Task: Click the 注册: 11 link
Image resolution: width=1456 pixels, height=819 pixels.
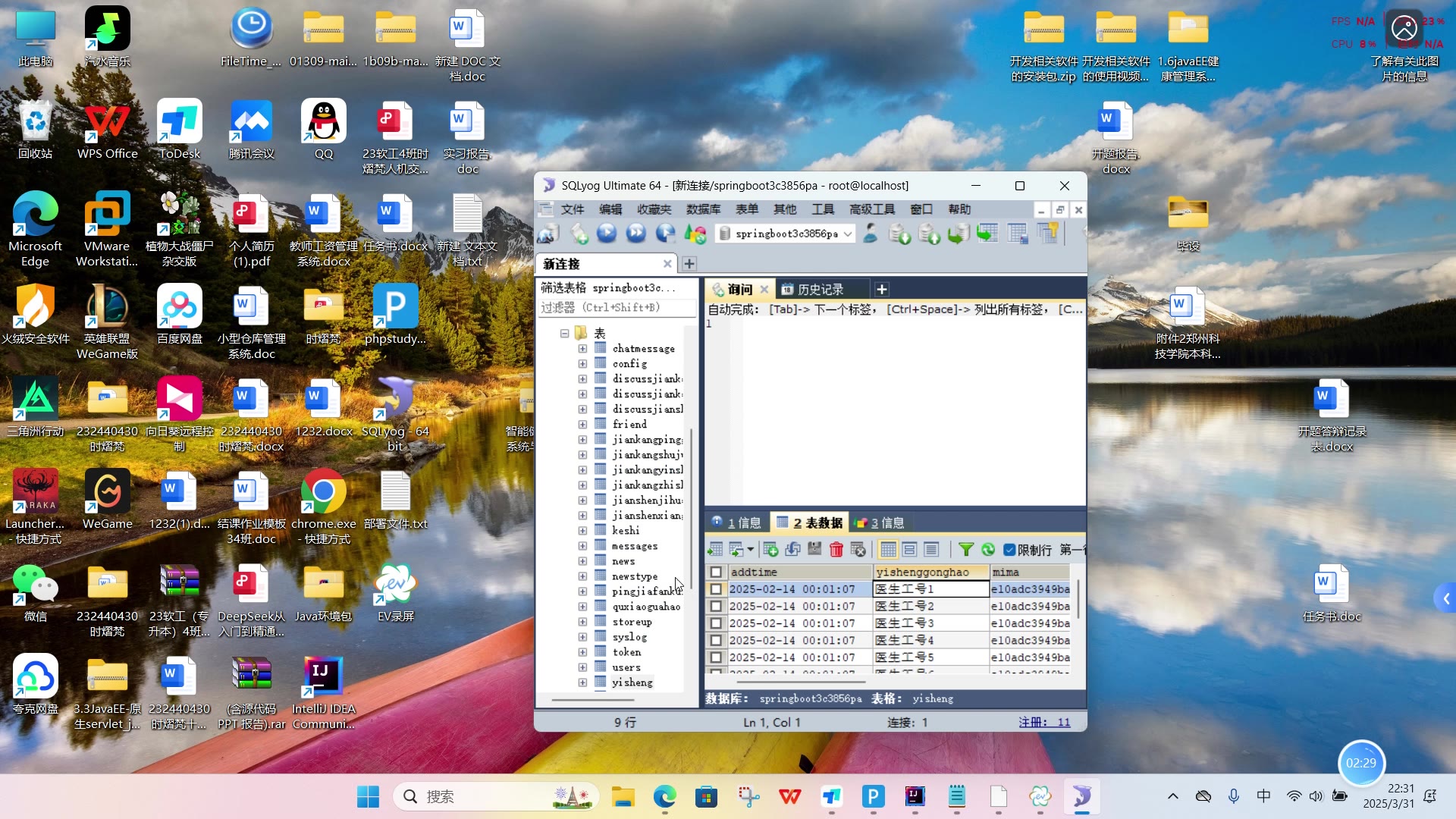Action: click(1043, 723)
